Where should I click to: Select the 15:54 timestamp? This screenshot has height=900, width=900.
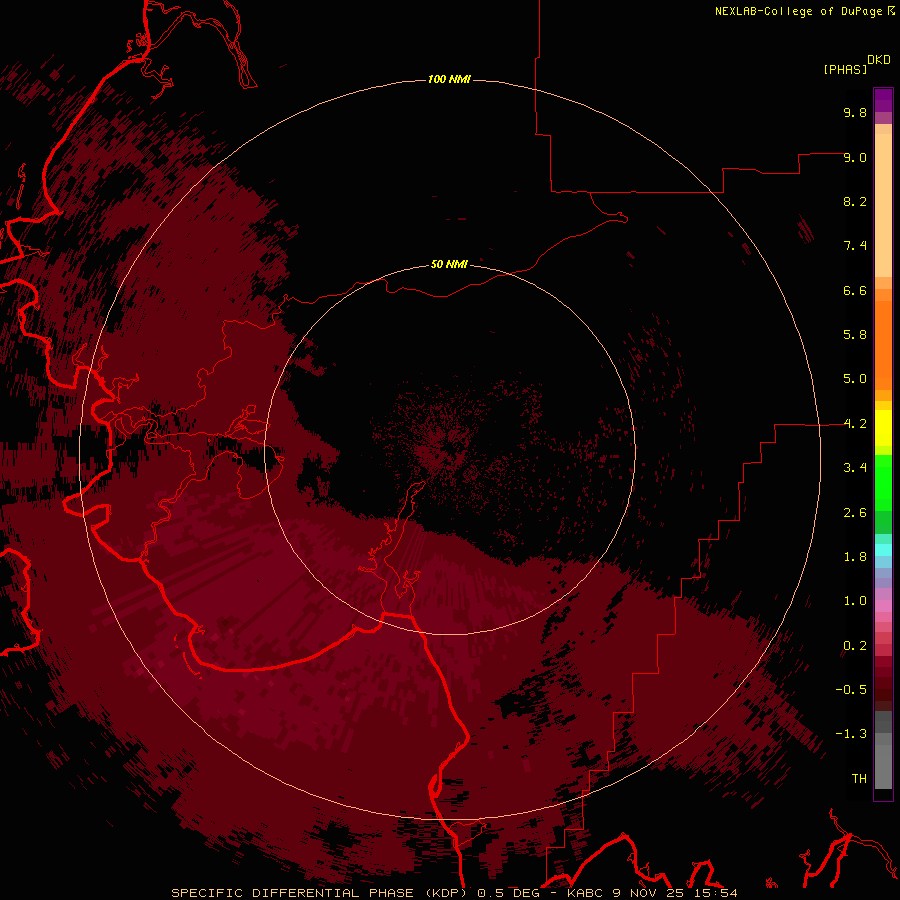pos(715,893)
